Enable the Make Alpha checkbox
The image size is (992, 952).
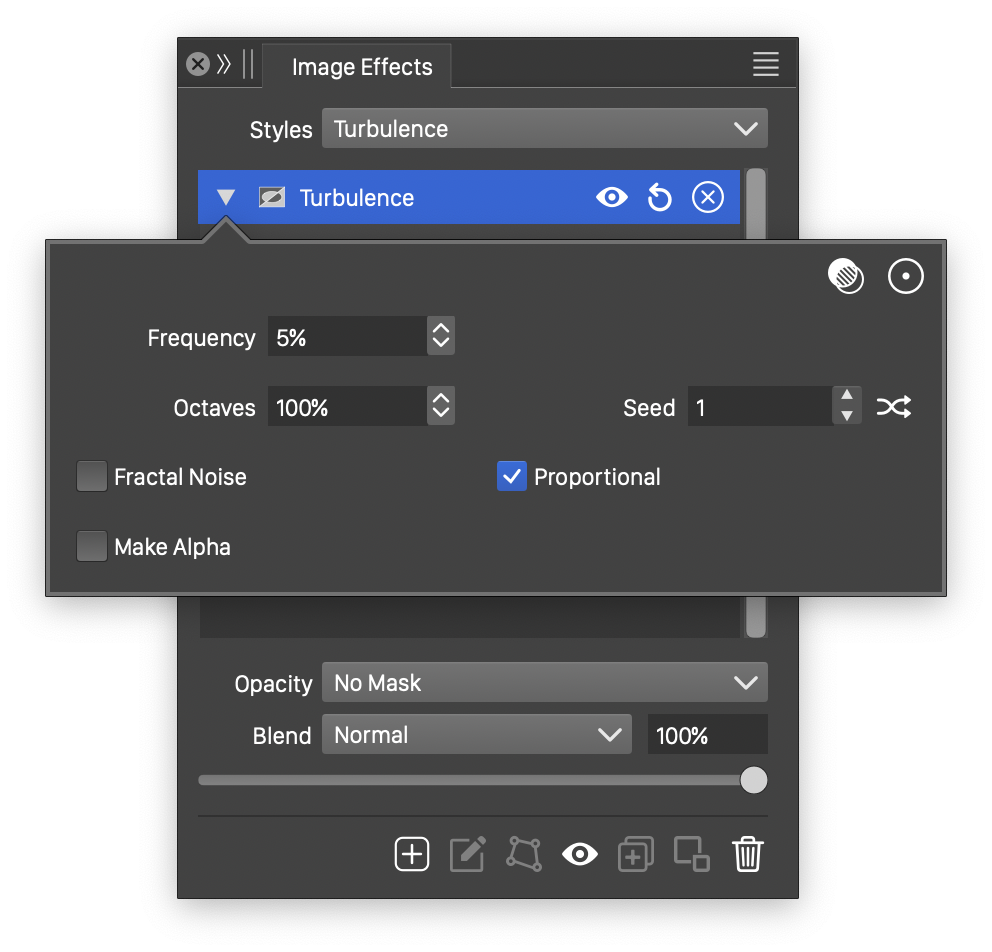92,547
